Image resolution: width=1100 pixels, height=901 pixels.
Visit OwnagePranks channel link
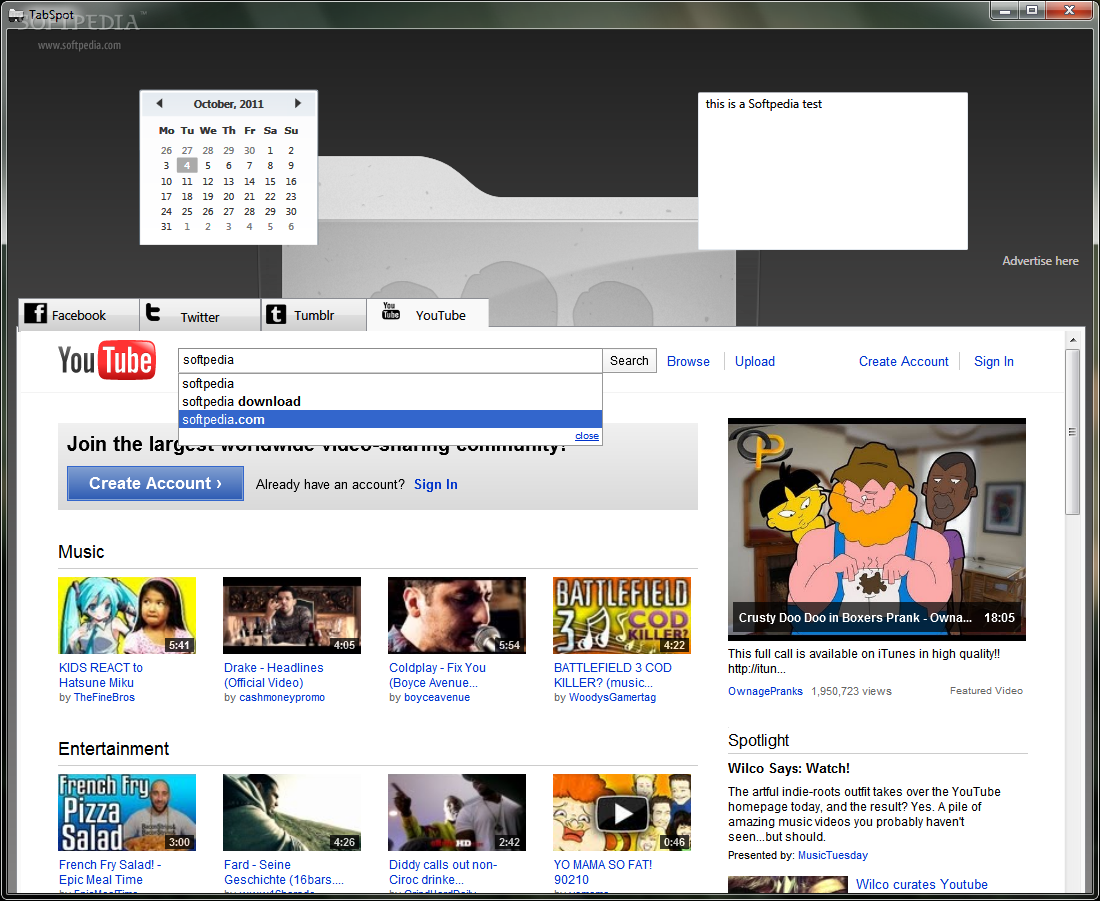[x=765, y=691]
